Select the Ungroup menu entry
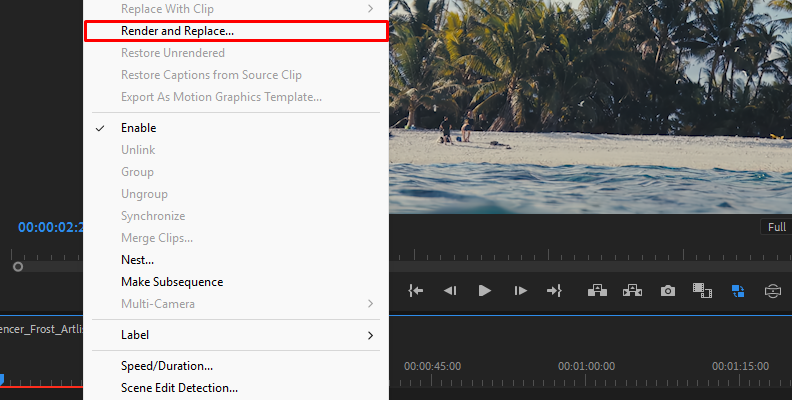The image size is (792, 400). coord(236,194)
